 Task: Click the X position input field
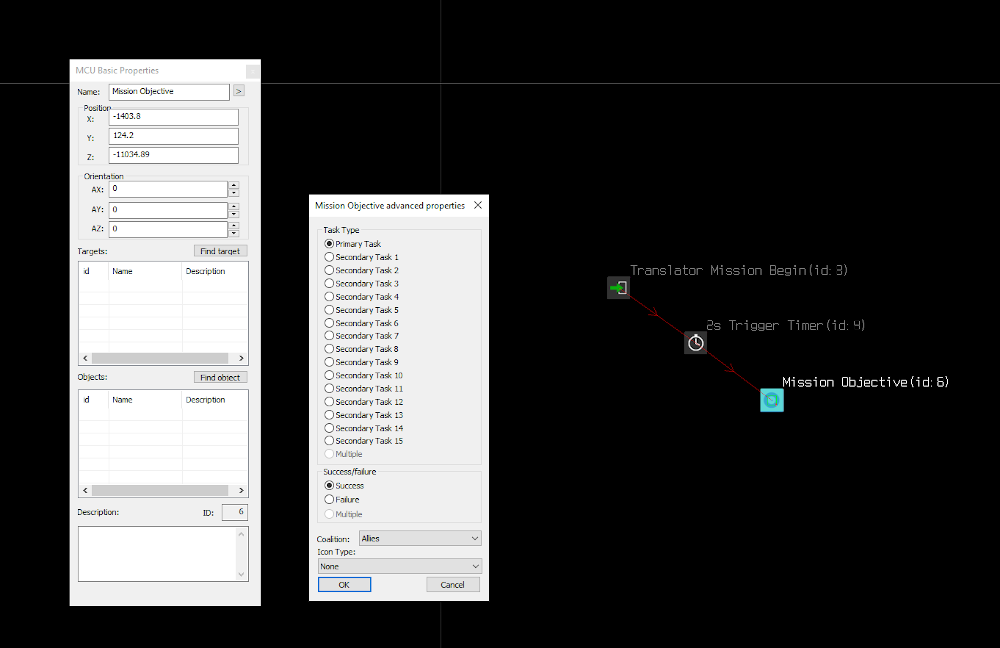pyautogui.click(x=173, y=117)
